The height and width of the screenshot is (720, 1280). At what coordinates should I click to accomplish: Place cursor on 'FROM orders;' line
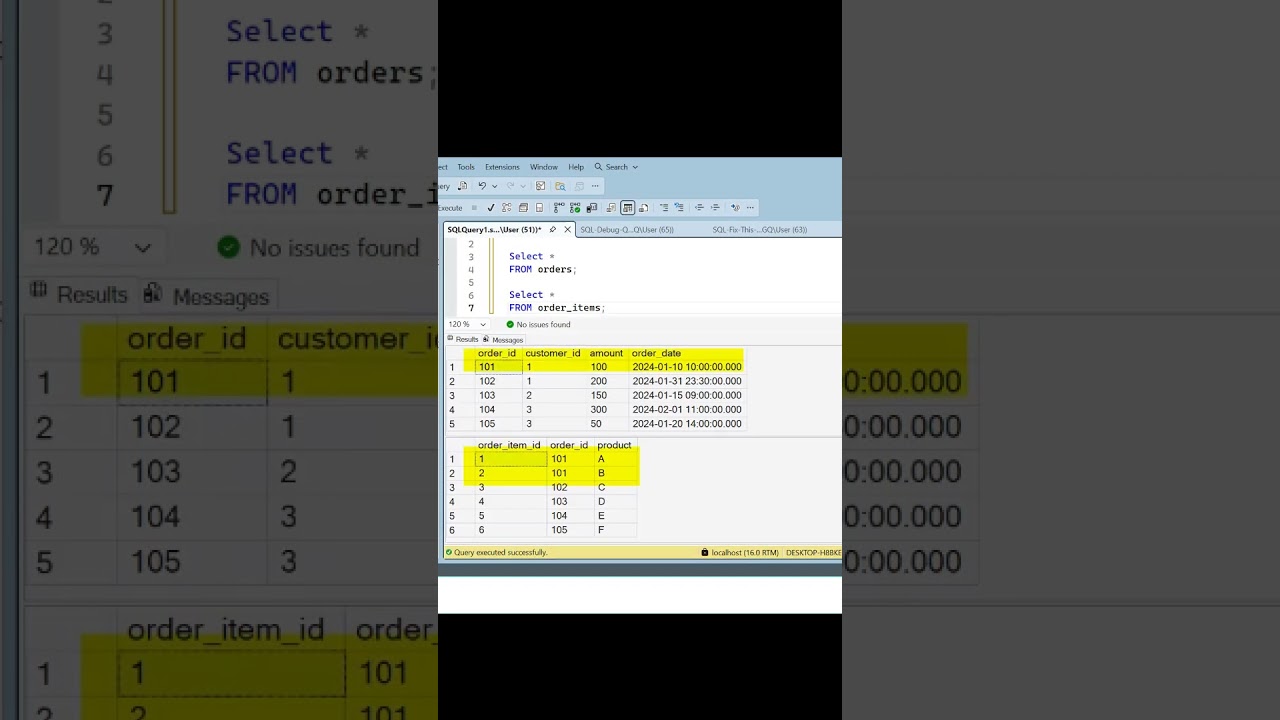click(543, 270)
